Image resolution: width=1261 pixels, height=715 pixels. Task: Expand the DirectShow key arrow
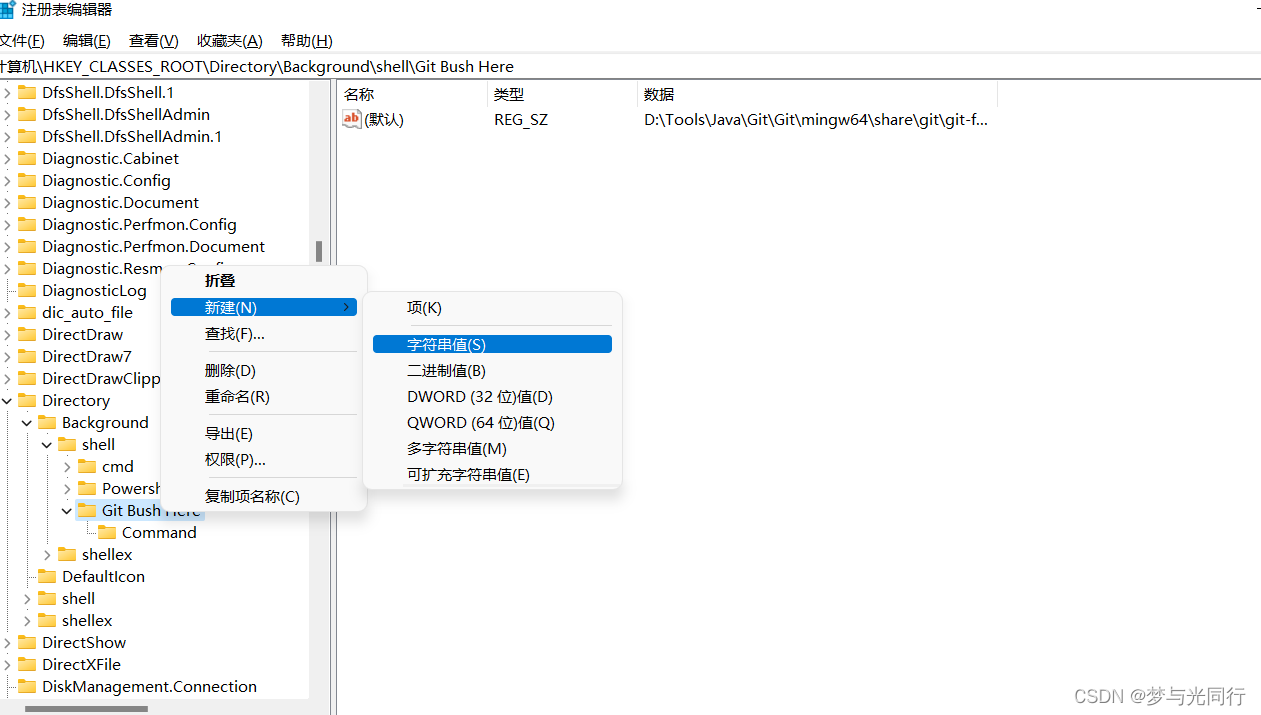[7, 642]
